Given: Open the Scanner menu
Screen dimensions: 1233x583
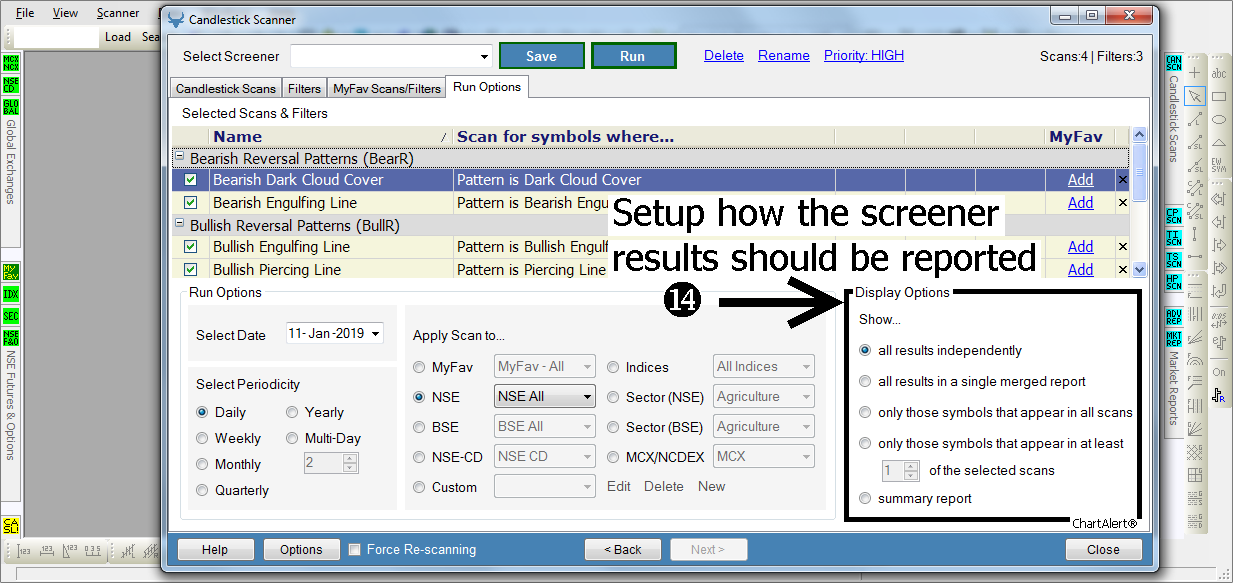Looking at the screenshot, I should pos(118,13).
